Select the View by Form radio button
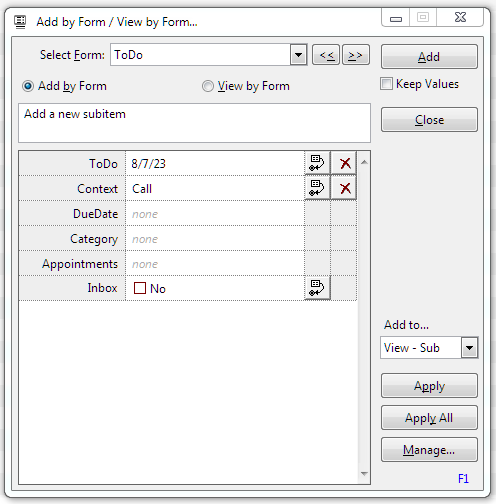The image size is (496, 504). pyautogui.click(x=208, y=86)
